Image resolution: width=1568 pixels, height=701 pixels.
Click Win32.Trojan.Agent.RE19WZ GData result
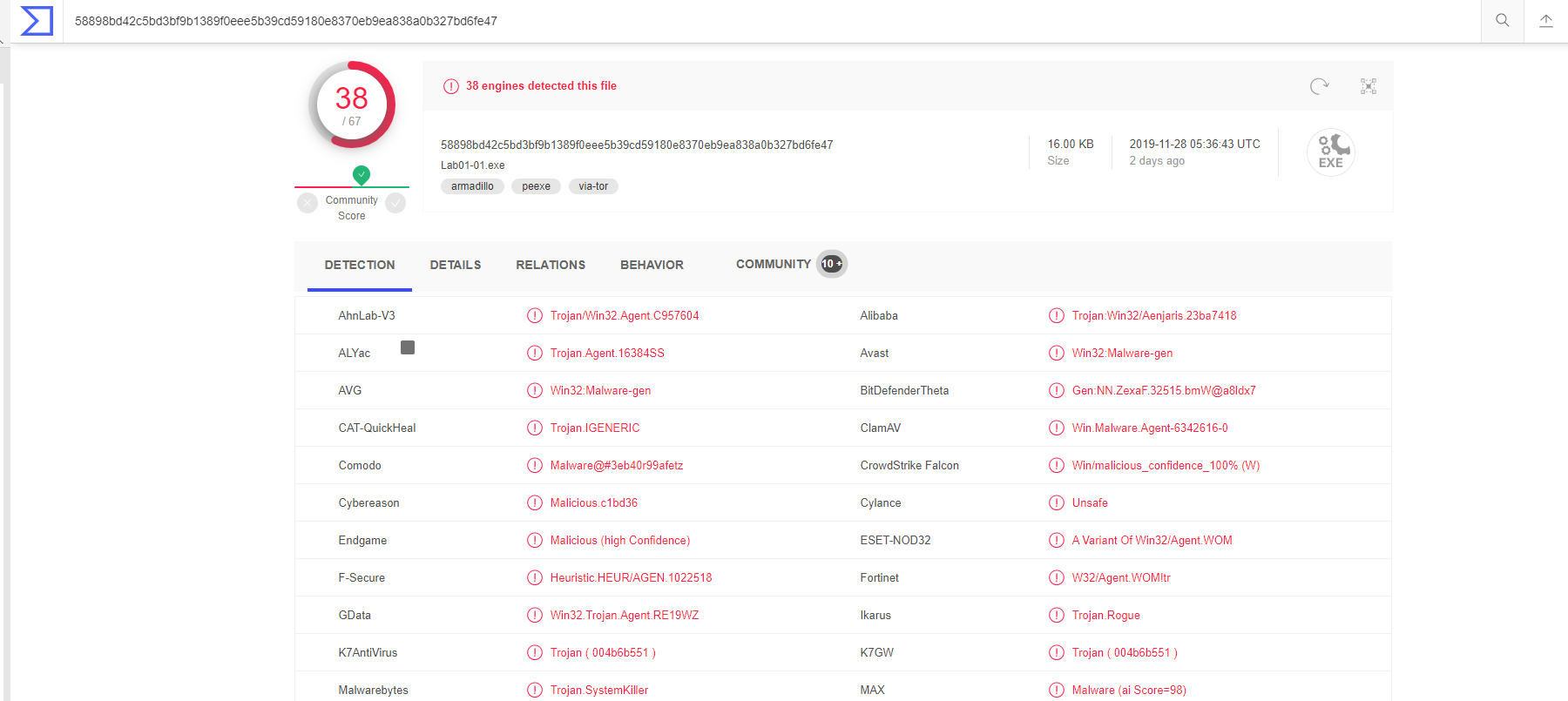[625, 615]
